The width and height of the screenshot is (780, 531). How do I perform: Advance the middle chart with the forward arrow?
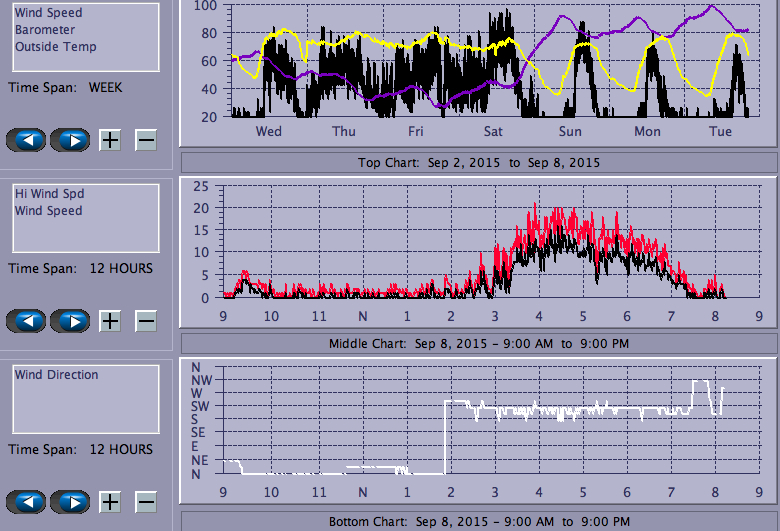coord(70,321)
